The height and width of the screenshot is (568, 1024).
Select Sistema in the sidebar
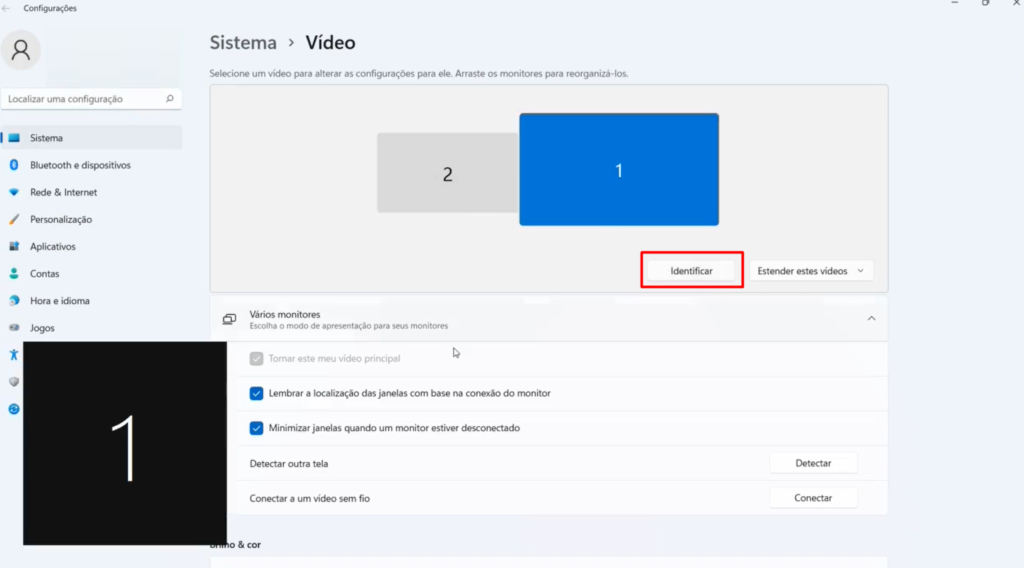[91, 138]
